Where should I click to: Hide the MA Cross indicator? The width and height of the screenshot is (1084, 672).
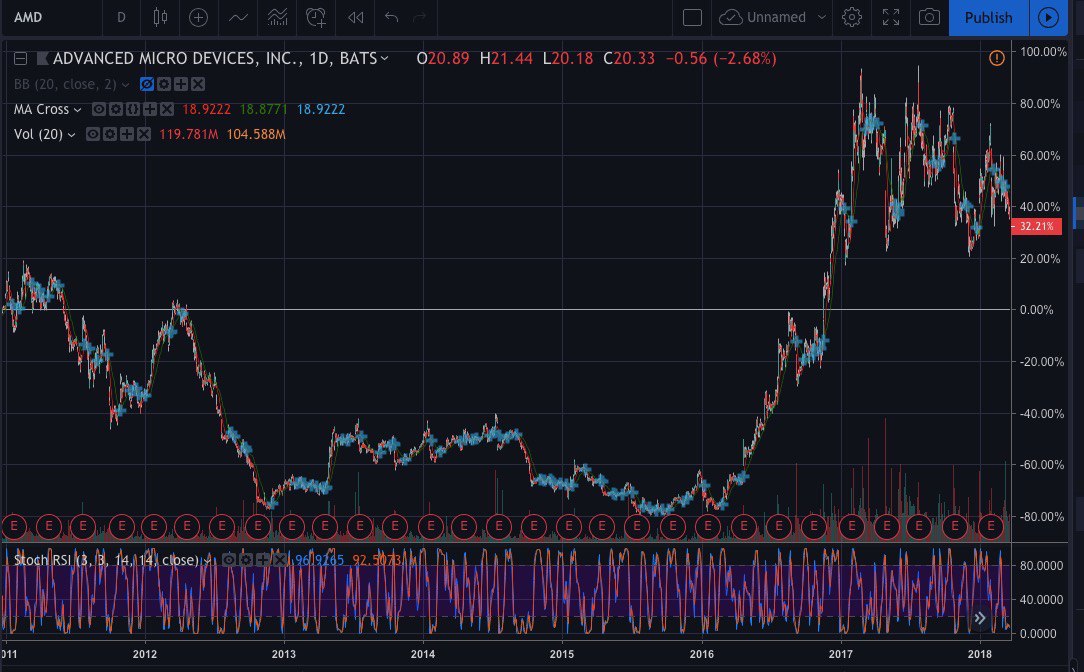pos(99,109)
